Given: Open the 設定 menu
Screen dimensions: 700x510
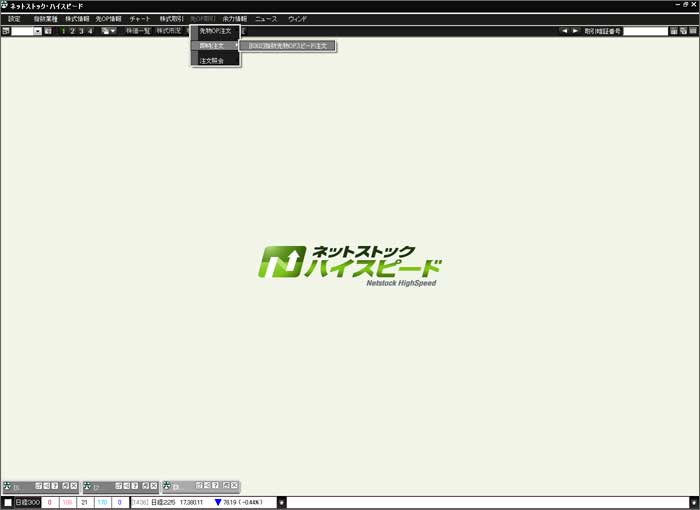Looking at the screenshot, I should pyautogui.click(x=14, y=19).
